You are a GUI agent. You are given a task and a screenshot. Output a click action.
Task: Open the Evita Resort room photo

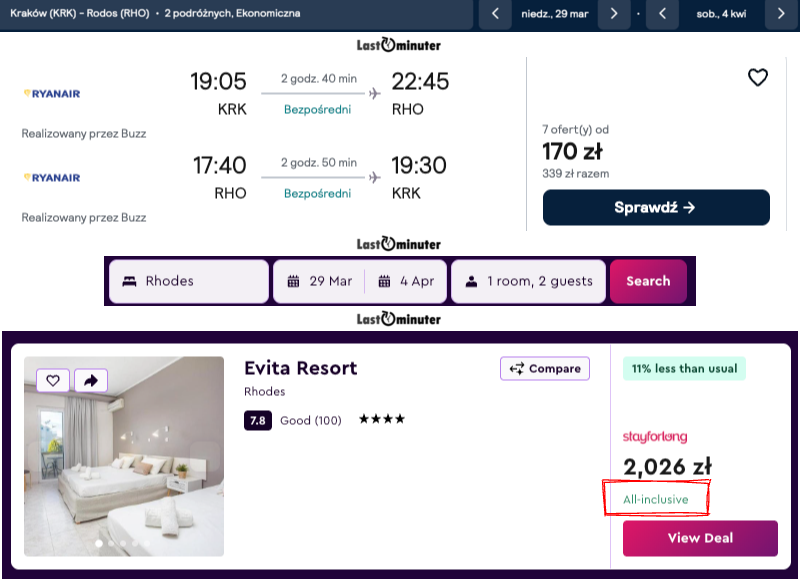click(x=124, y=470)
